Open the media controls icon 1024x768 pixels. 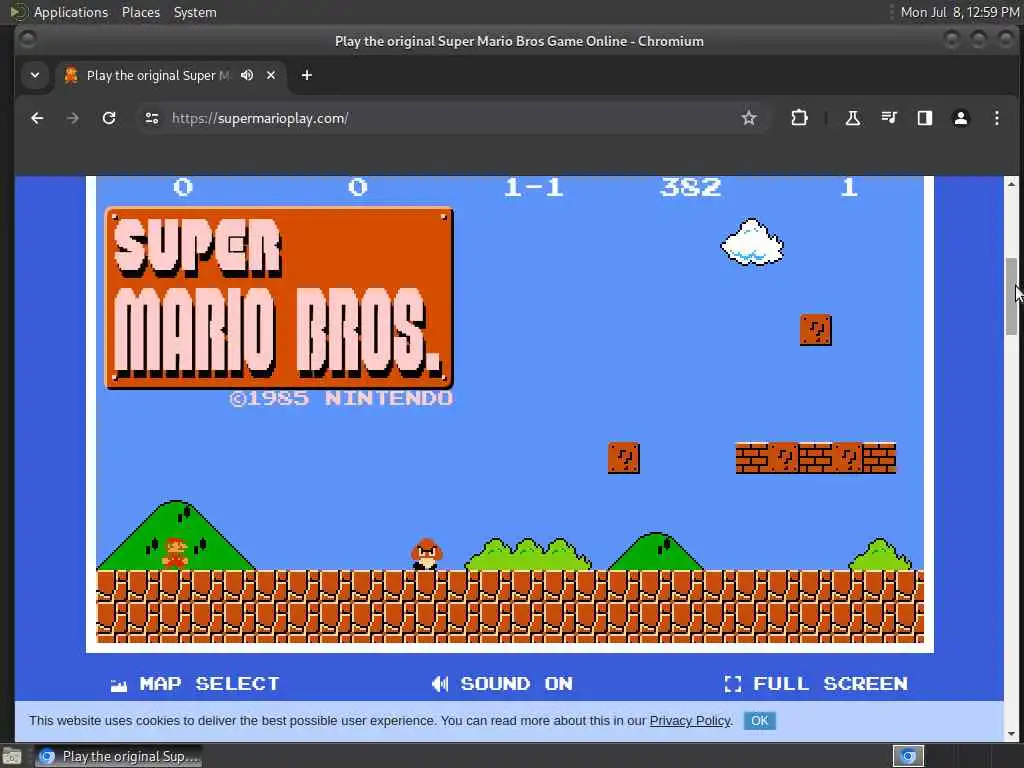point(889,118)
